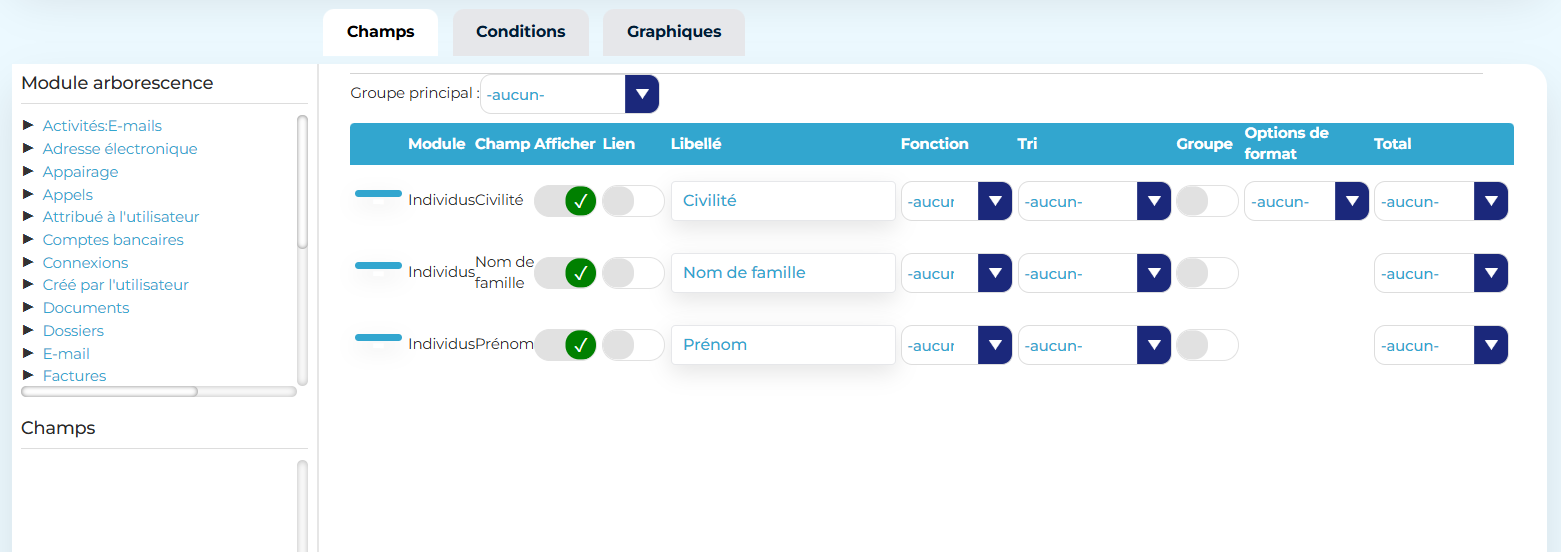Viewport: 1561px width, 552px height.
Task: Turn on Groupe toggle for Prénom row
Action: click(x=1207, y=345)
